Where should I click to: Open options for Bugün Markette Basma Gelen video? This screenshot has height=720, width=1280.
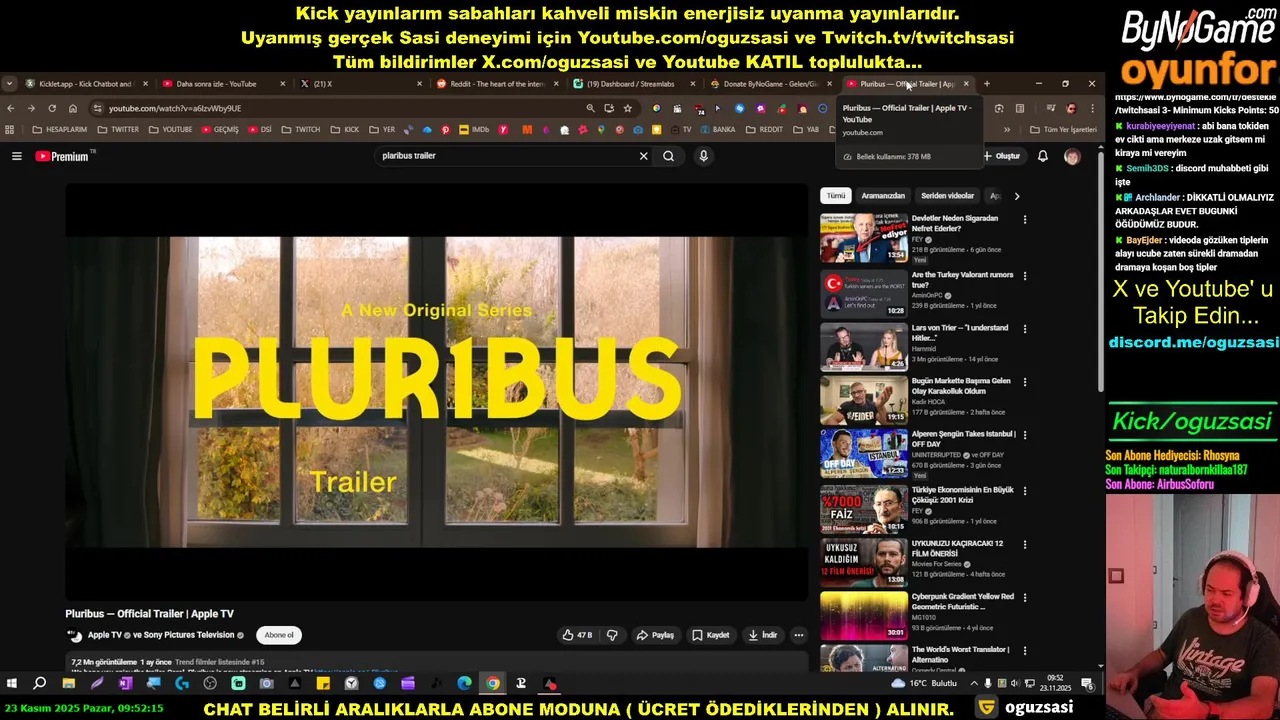pos(1024,382)
